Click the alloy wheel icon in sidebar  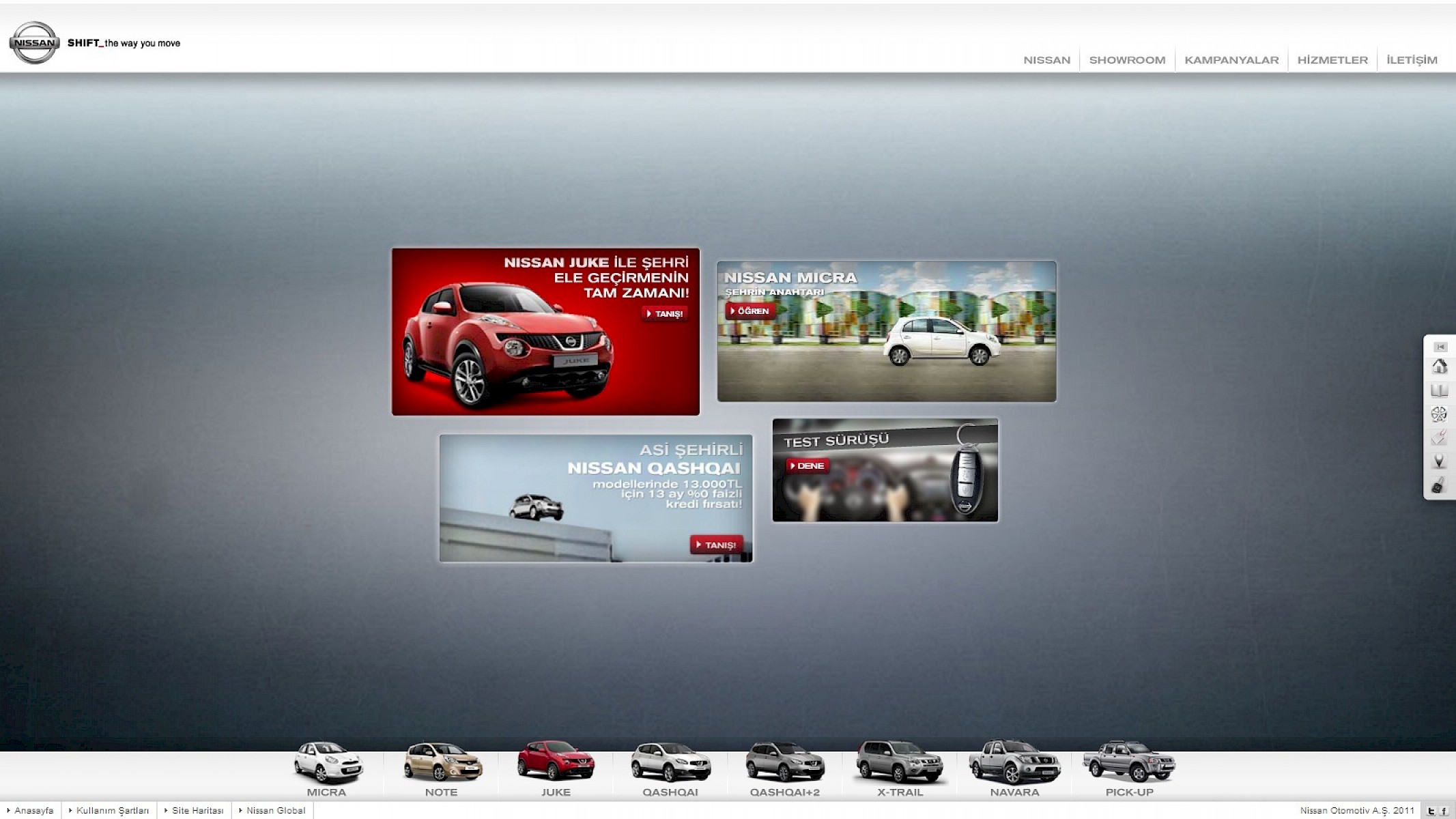[1439, 414]
